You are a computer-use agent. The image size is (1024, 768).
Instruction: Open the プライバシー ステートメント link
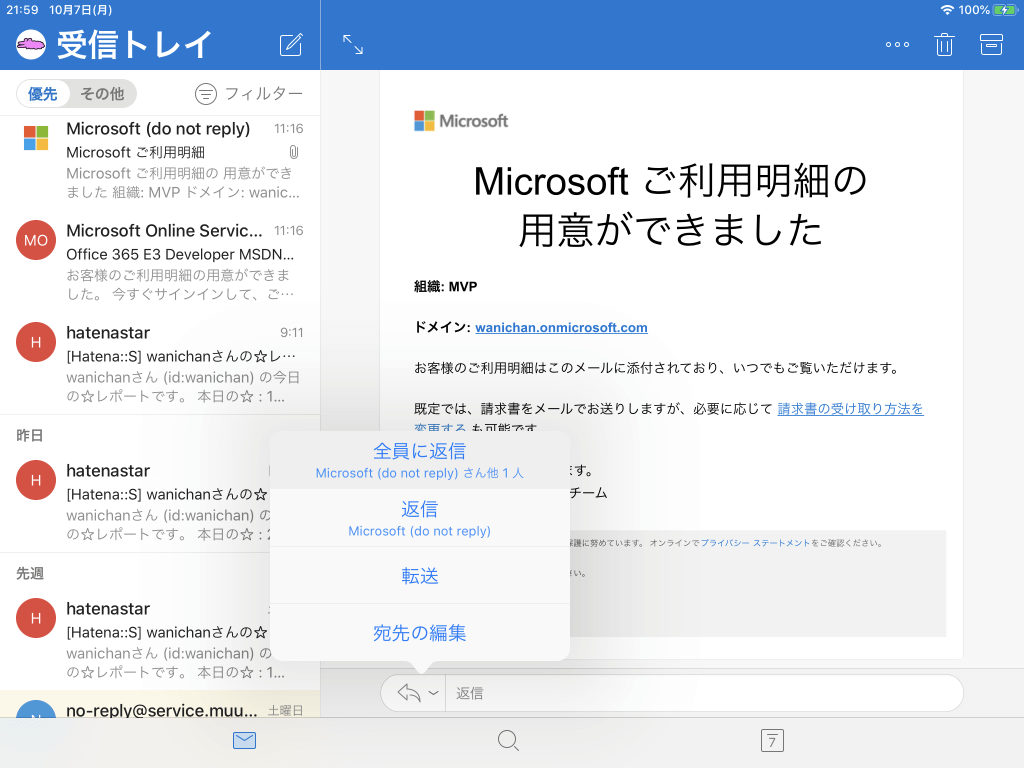pyautogui.click(x=755, y=543)
